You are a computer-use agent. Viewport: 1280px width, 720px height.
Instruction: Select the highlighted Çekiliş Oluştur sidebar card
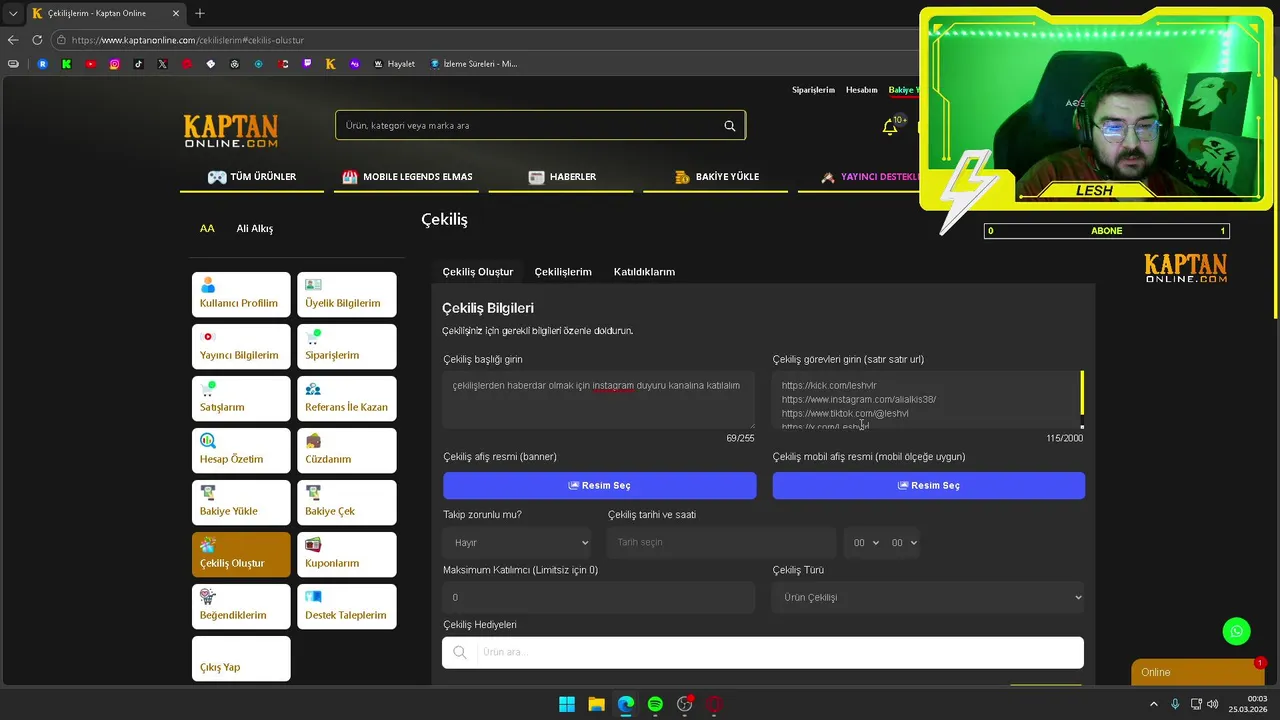pyautogui.click(x=241, y=554)
